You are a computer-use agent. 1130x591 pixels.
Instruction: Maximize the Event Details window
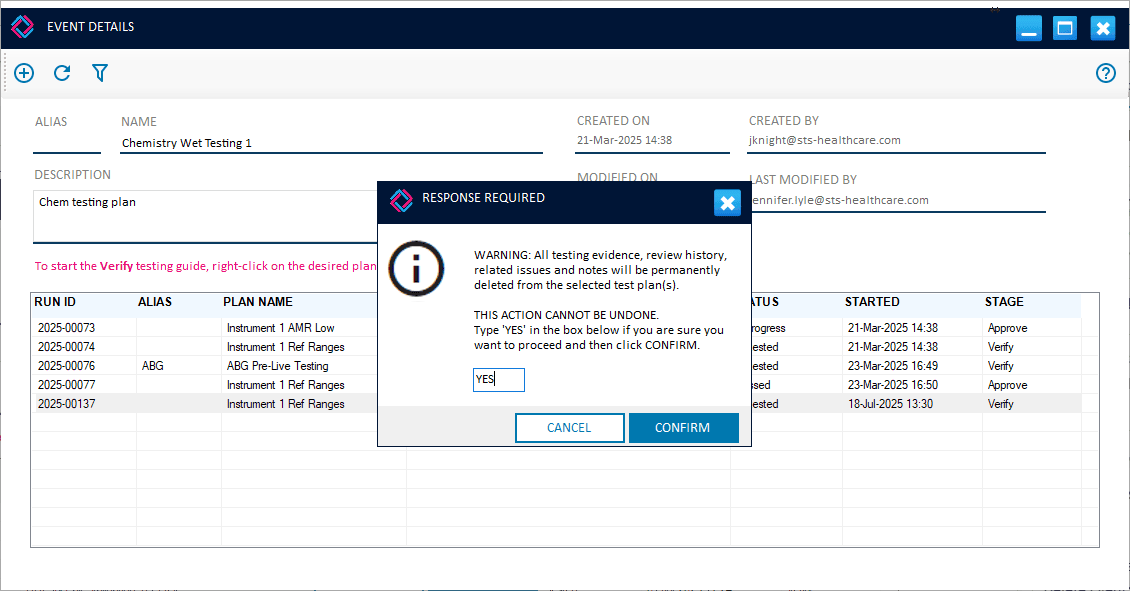(1064, 28)
